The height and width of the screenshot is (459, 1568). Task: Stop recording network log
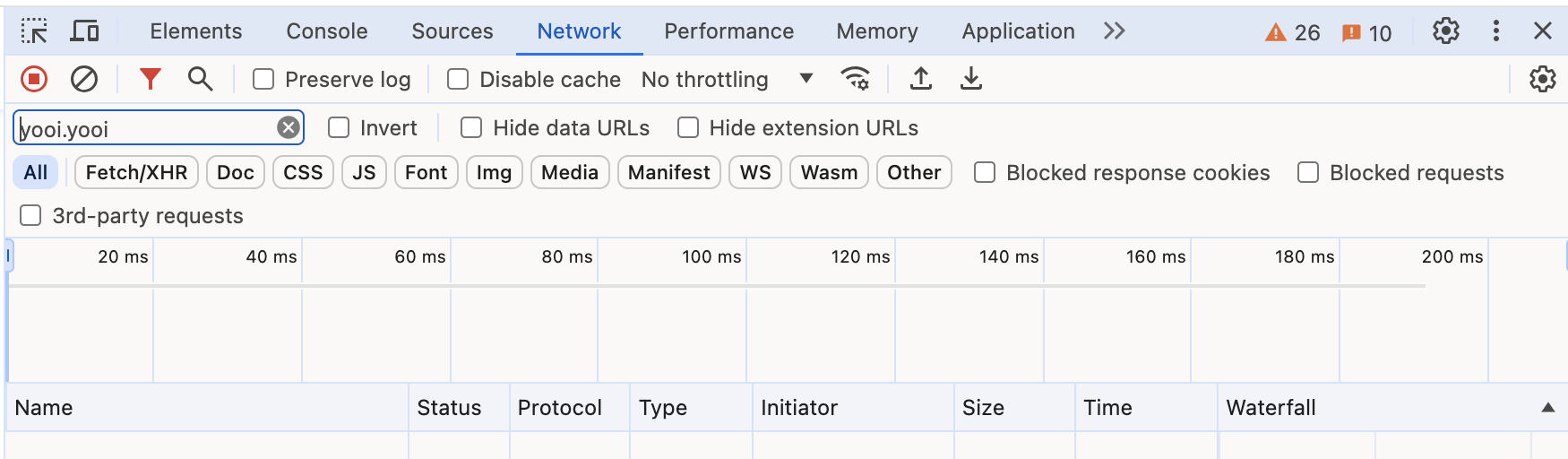point(34,80)
